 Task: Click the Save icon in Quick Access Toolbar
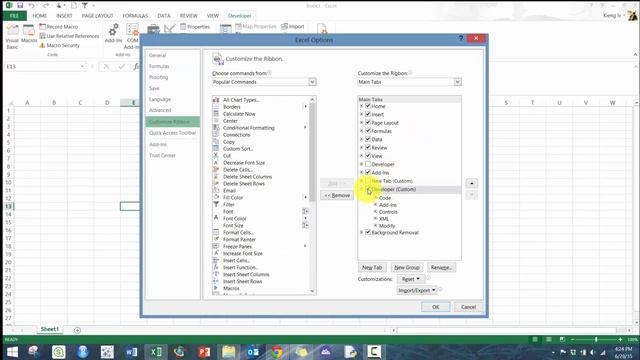20,5
